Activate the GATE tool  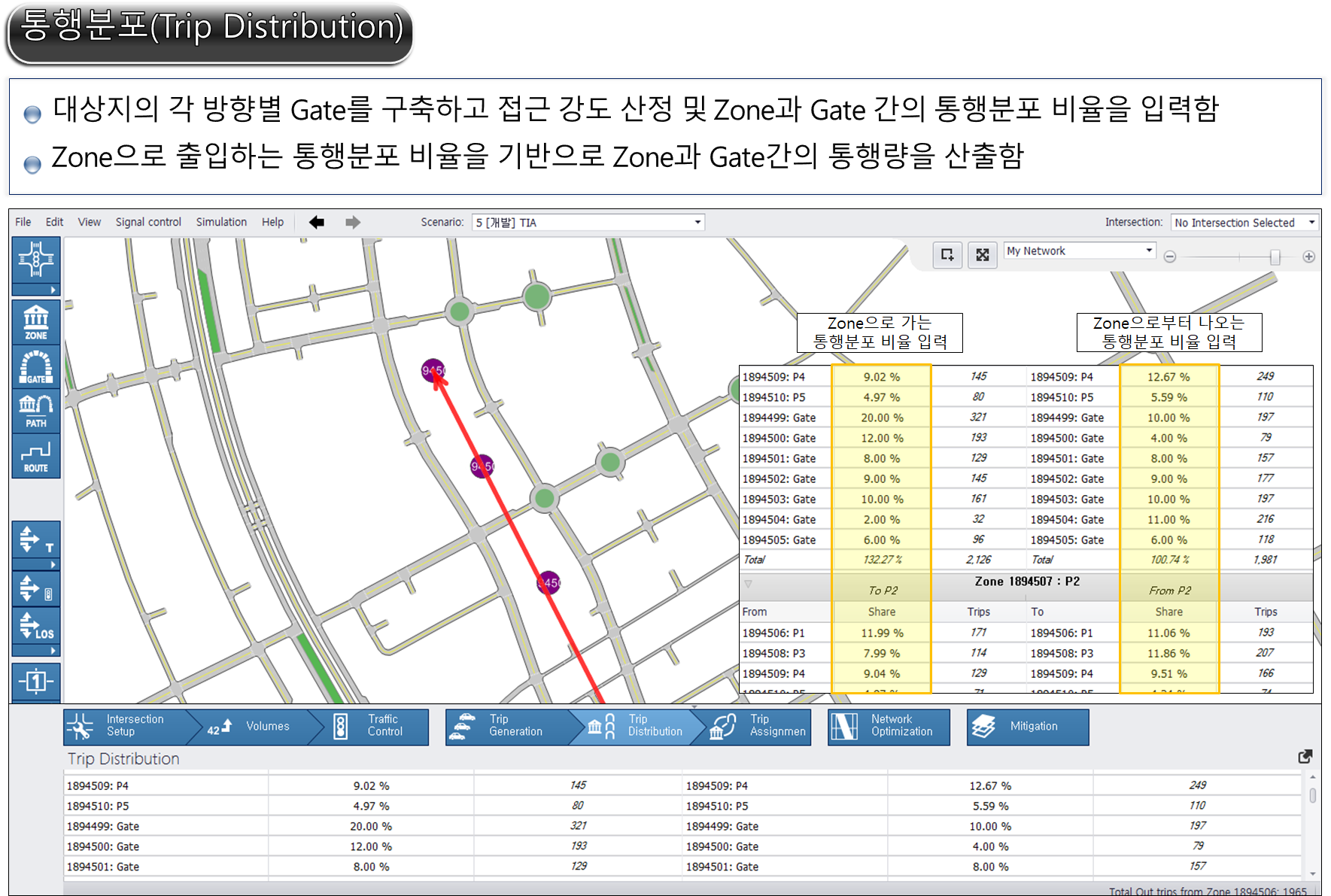(x=35, y=367)
